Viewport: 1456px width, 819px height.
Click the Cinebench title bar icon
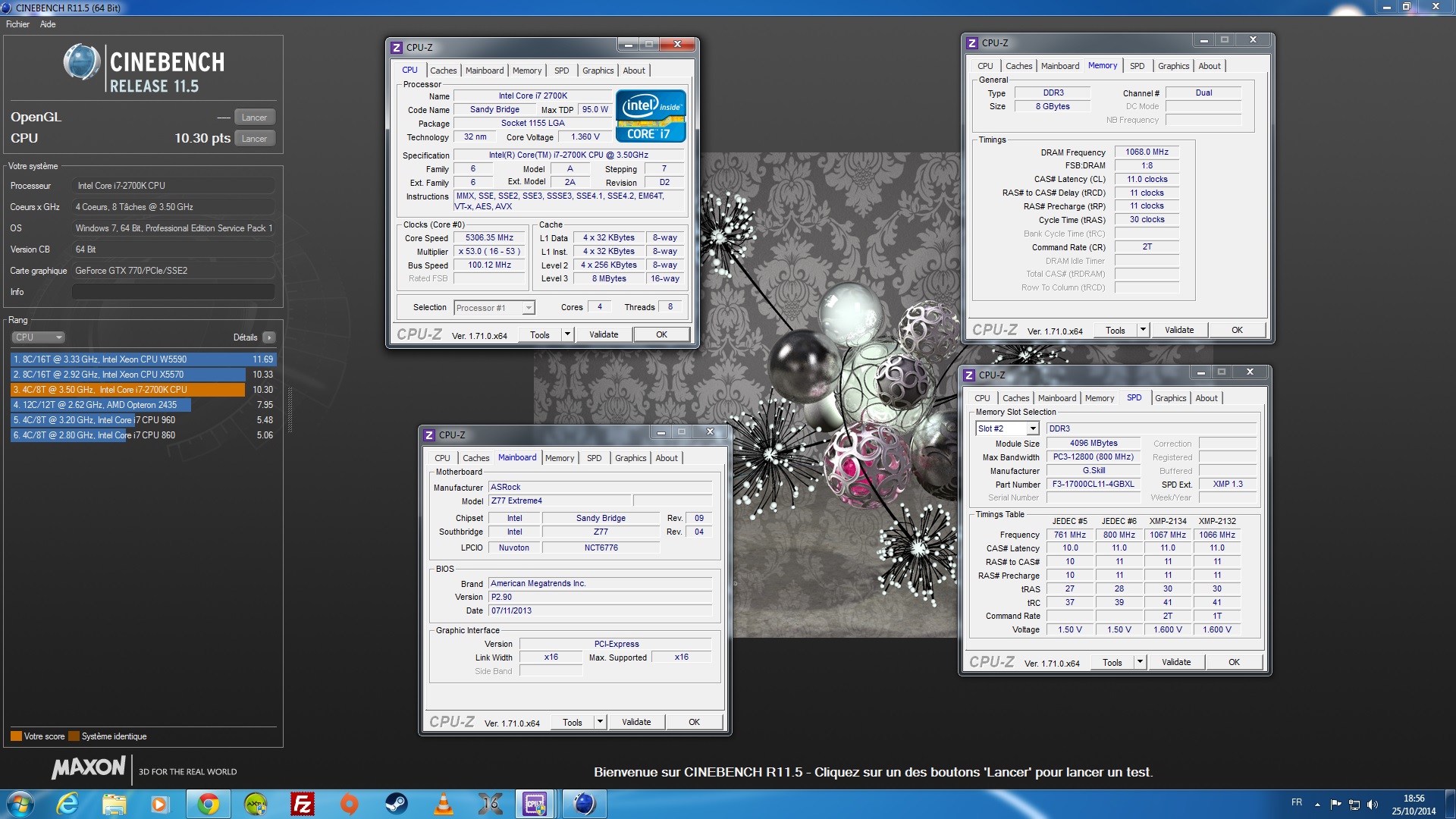tap(7, 8)
